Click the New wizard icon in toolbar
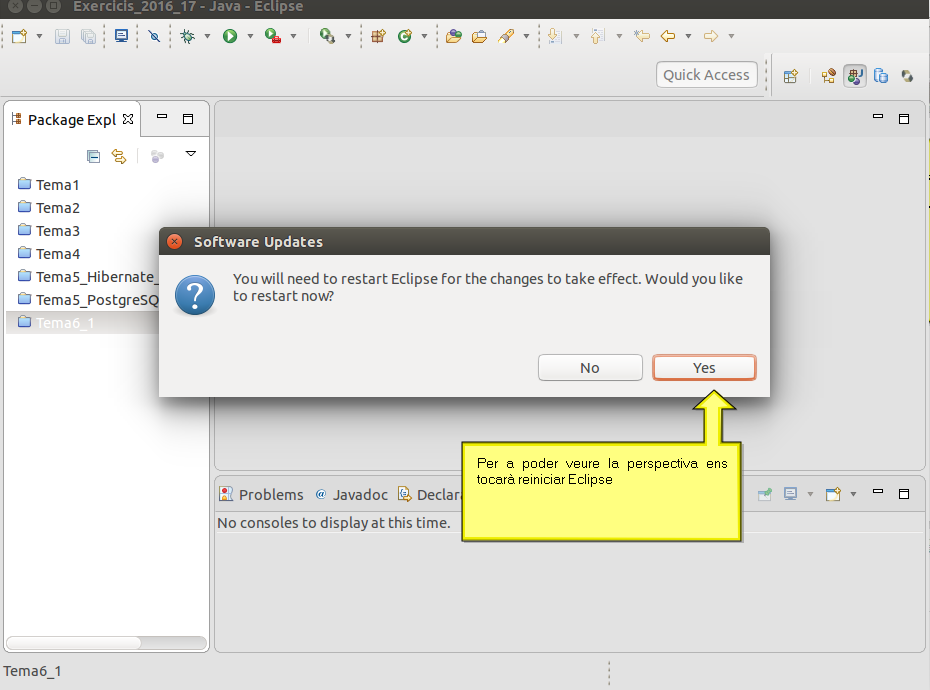The width and height of the screenshot is (930, 690). pyautogui.click(x=20, y=36)
